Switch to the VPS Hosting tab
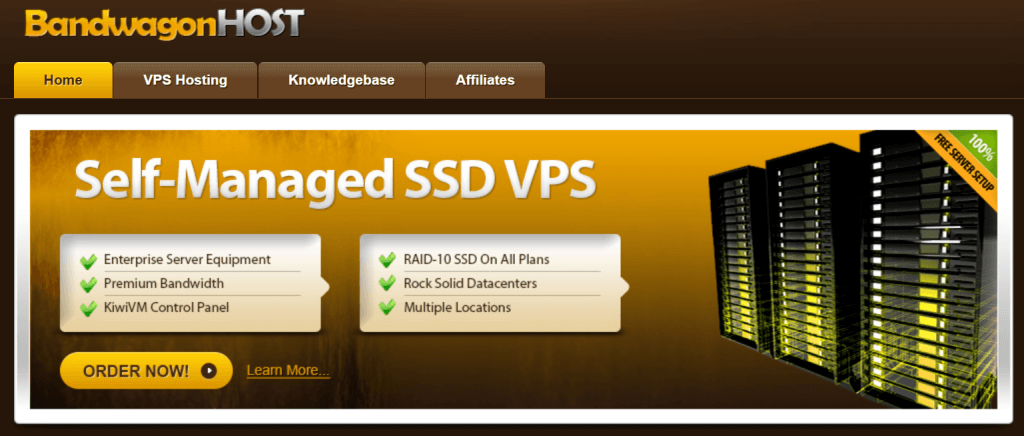The width and height of the screenshot is (1024, 436). click(185, 80)
